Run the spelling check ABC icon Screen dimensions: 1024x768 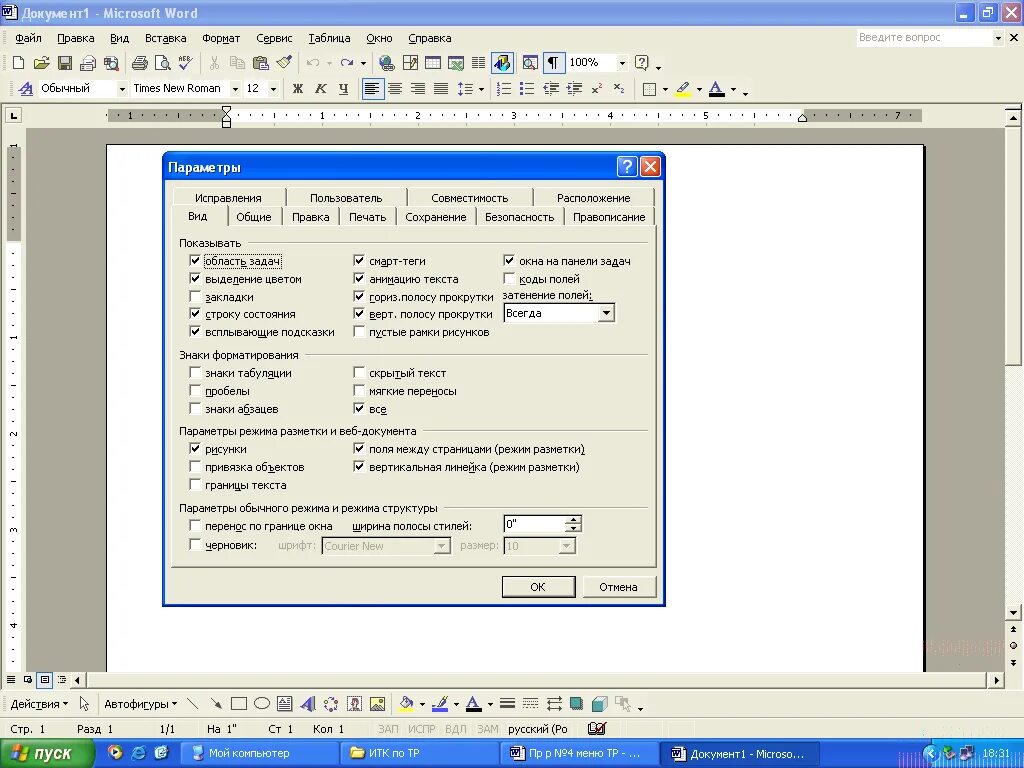(185, 63)
